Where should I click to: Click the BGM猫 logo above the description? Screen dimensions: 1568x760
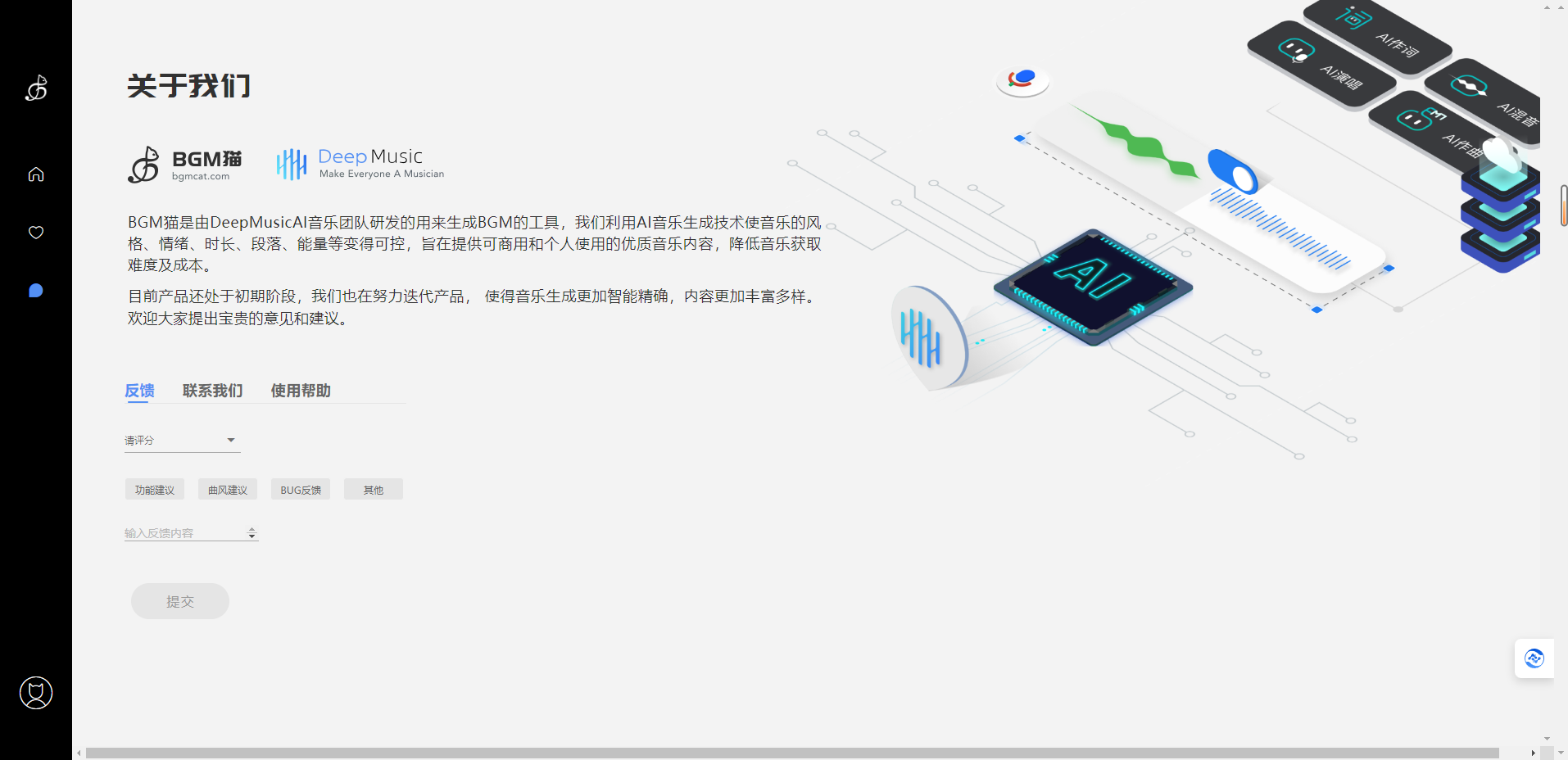(x=185, y=164)
